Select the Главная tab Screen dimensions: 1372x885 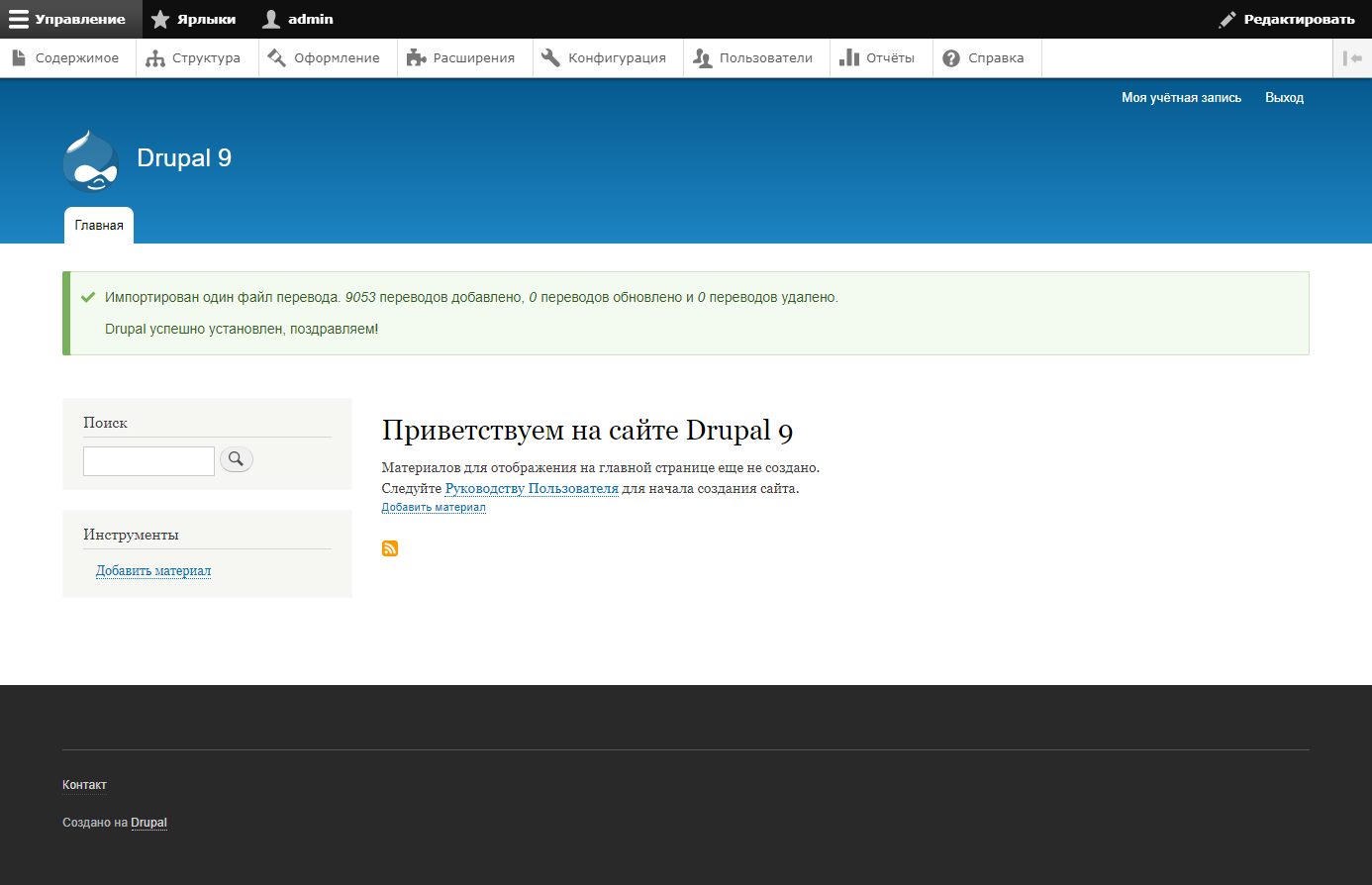tap(99, 226)
